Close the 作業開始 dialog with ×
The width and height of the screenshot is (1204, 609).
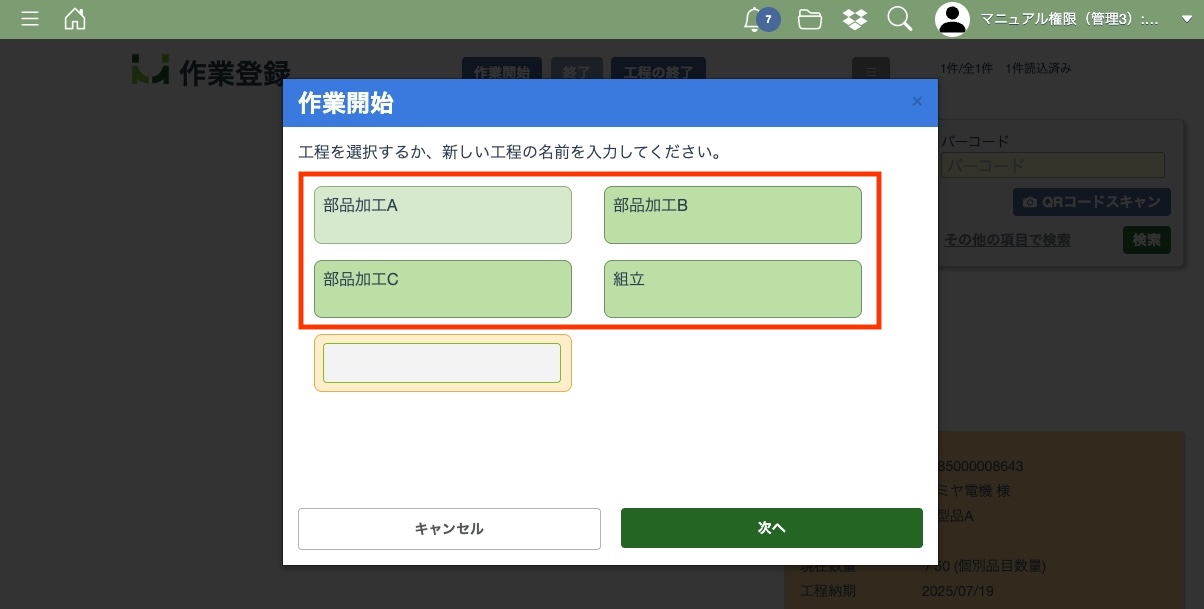pos(917,101)
